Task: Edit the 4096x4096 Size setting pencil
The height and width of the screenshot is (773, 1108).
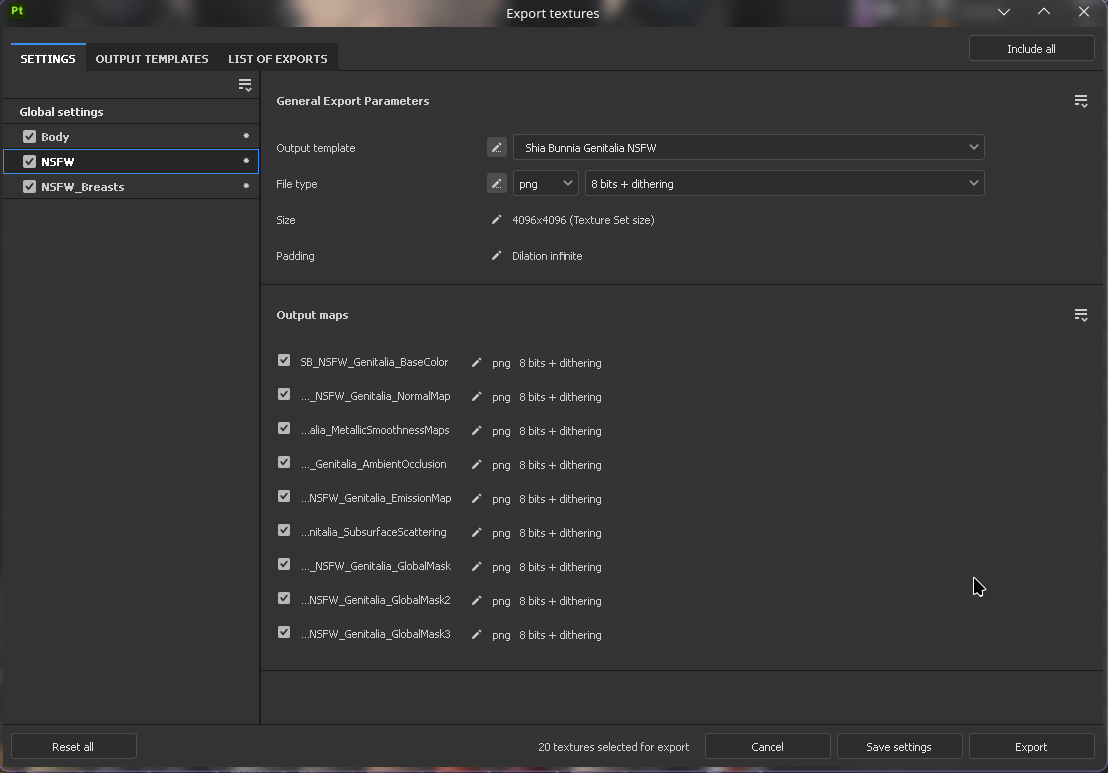Action: (496, 220)
